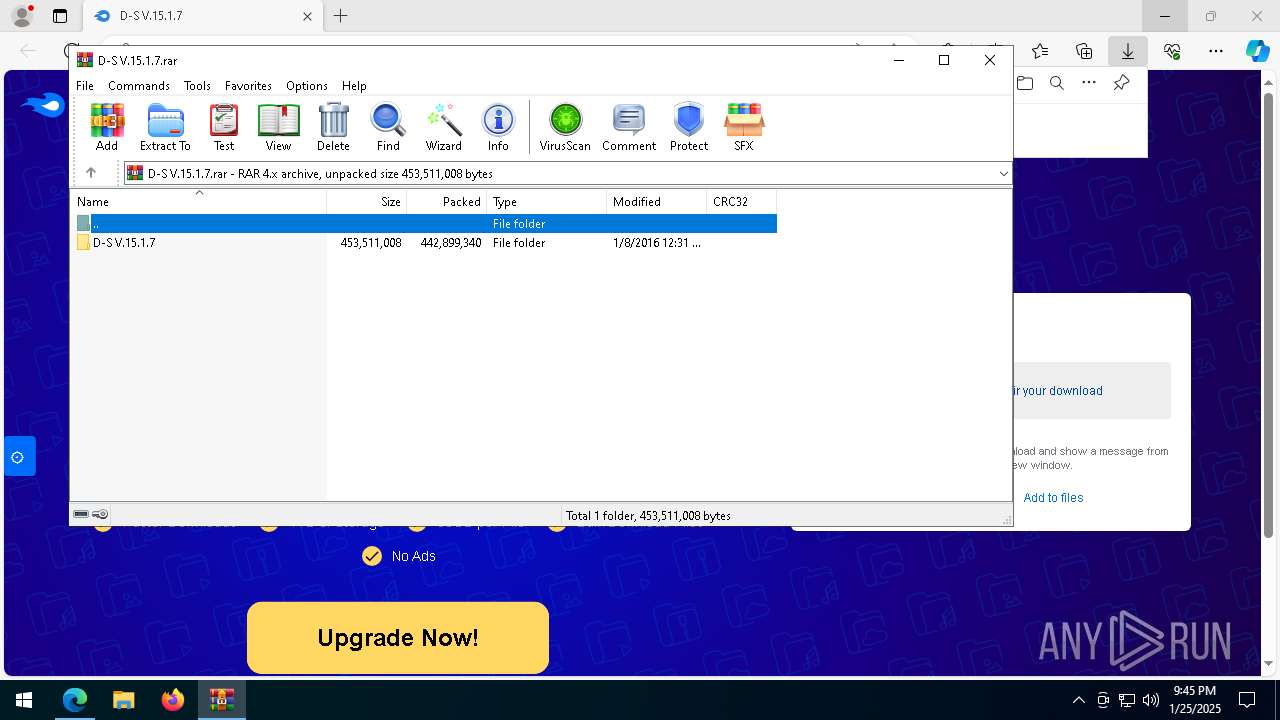Show hidden tray icons chevron
The width and height of the screenshot is (1280, 720).
(x=1078, y=700)
